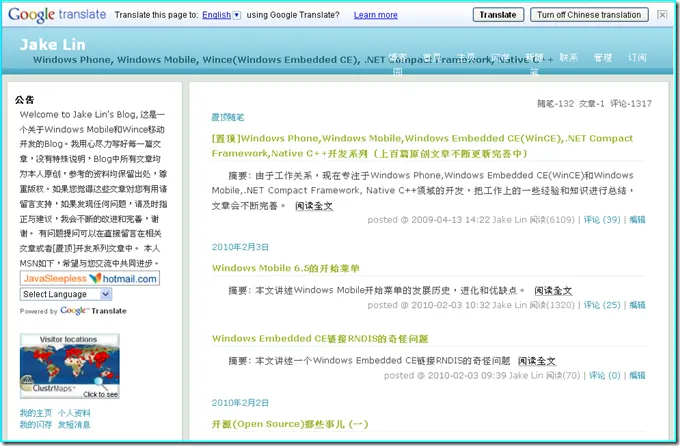Turn off Chinese translation
This screenshot has width=680, height=446.
click(589, 15)
